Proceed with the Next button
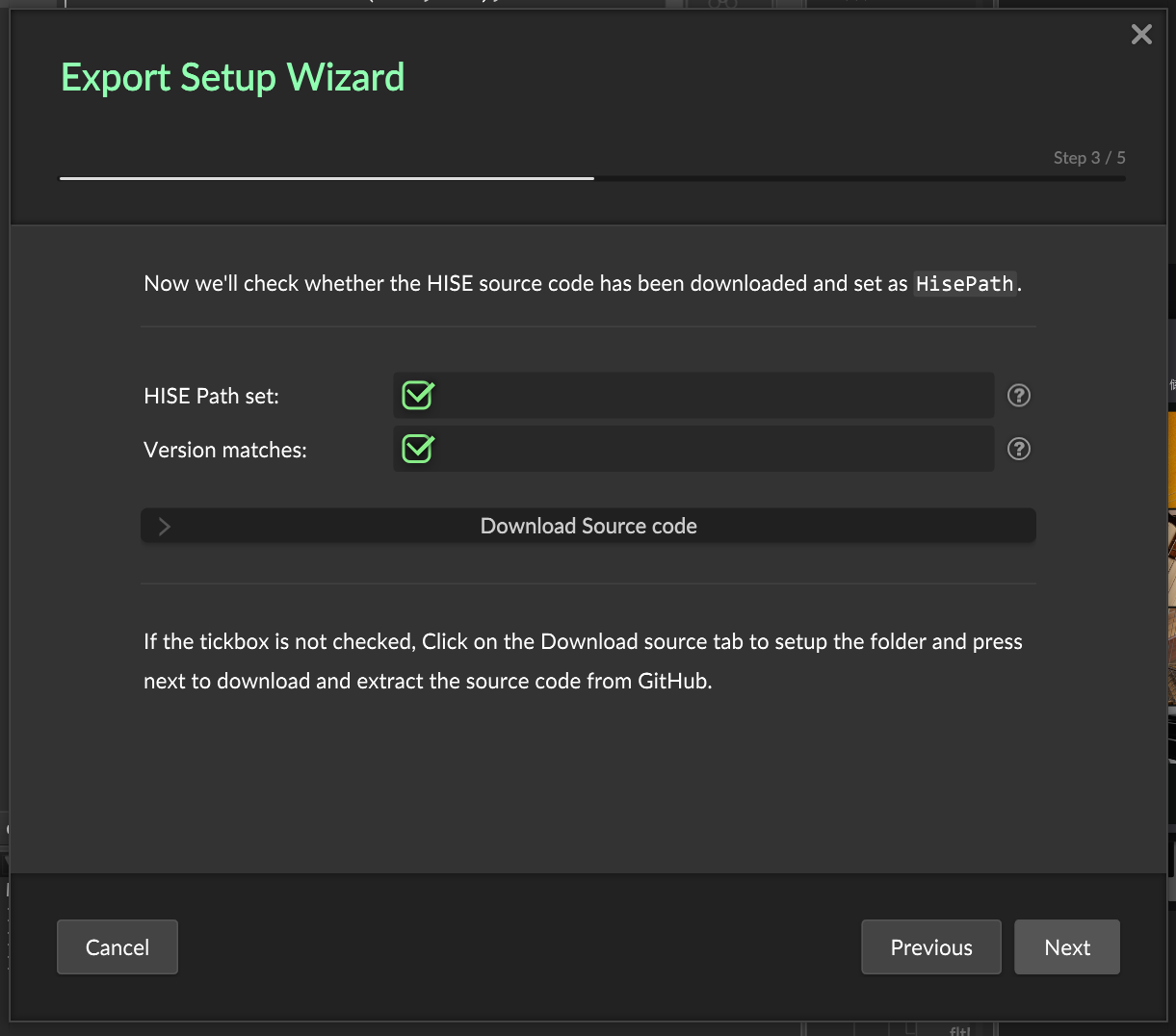Screen dimensions: 1176x1036 point(1066,947)
